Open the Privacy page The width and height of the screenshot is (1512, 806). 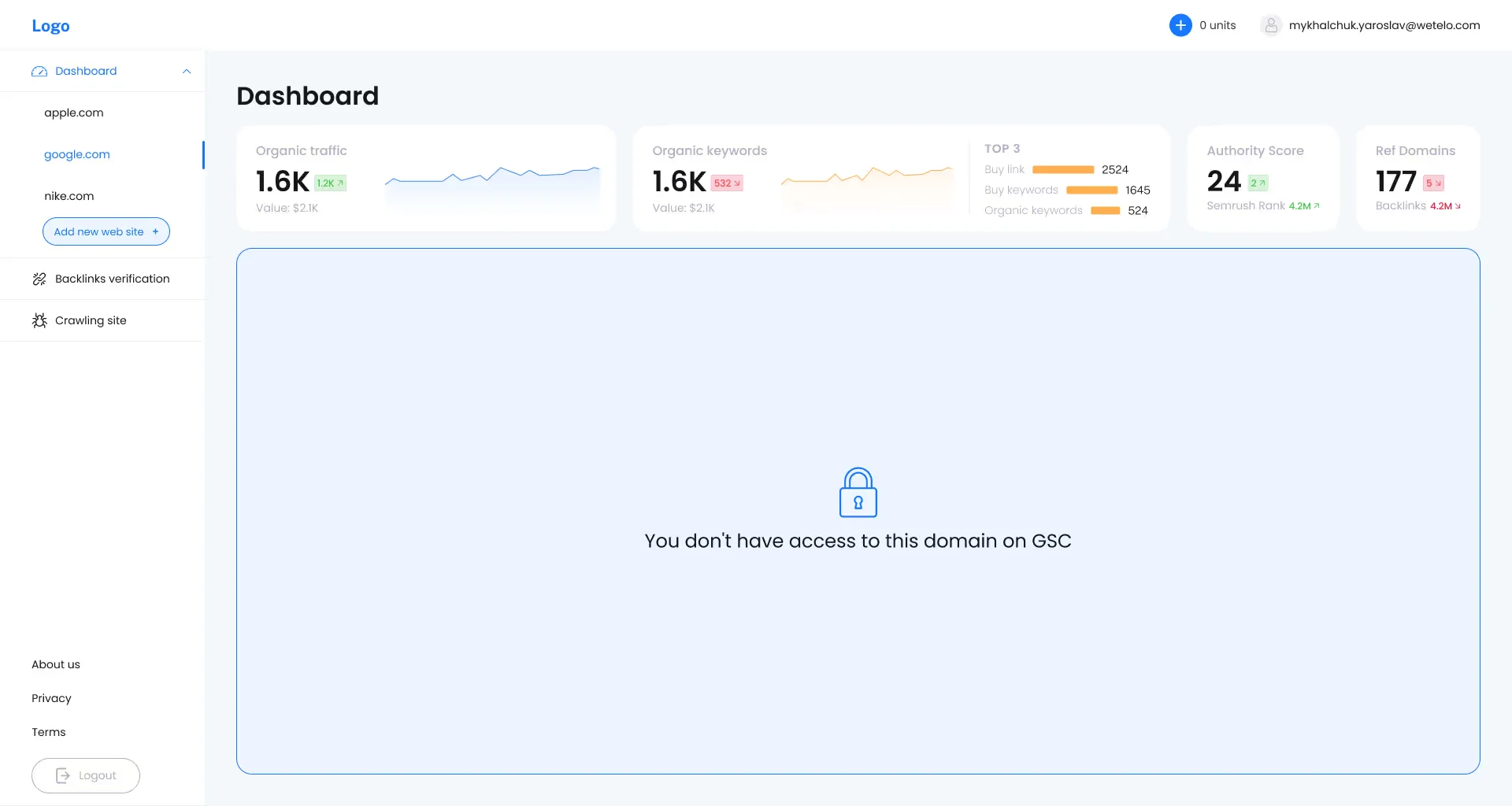(51, 698)
